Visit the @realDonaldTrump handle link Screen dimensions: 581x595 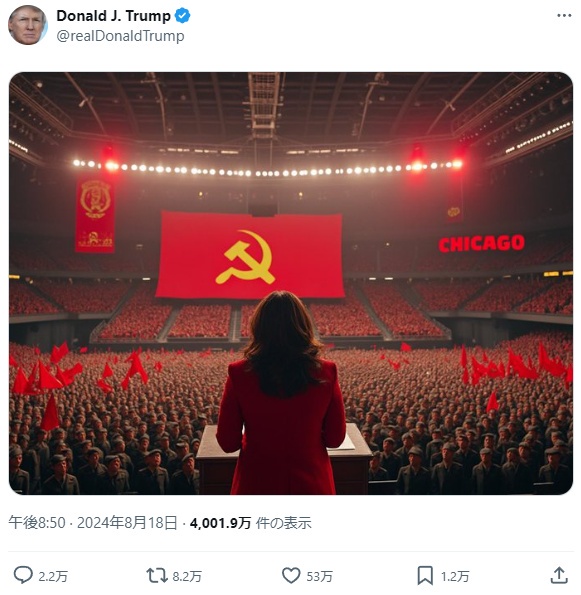120,36
